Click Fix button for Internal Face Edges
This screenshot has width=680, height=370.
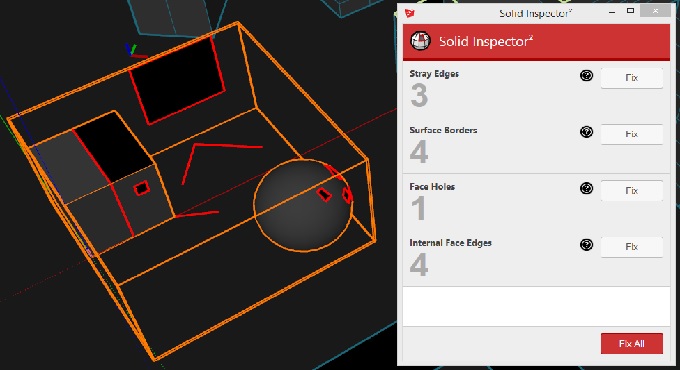[x=631, y=247]
